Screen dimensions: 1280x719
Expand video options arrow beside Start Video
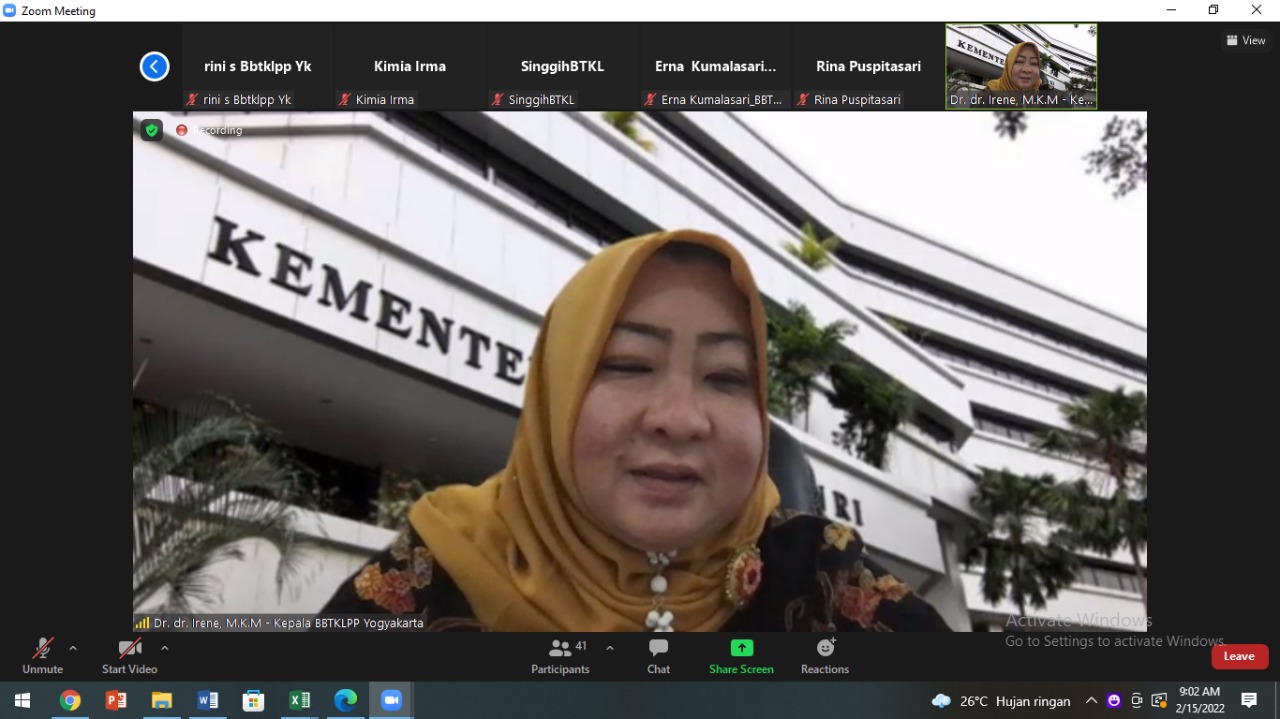pos(165,648)
